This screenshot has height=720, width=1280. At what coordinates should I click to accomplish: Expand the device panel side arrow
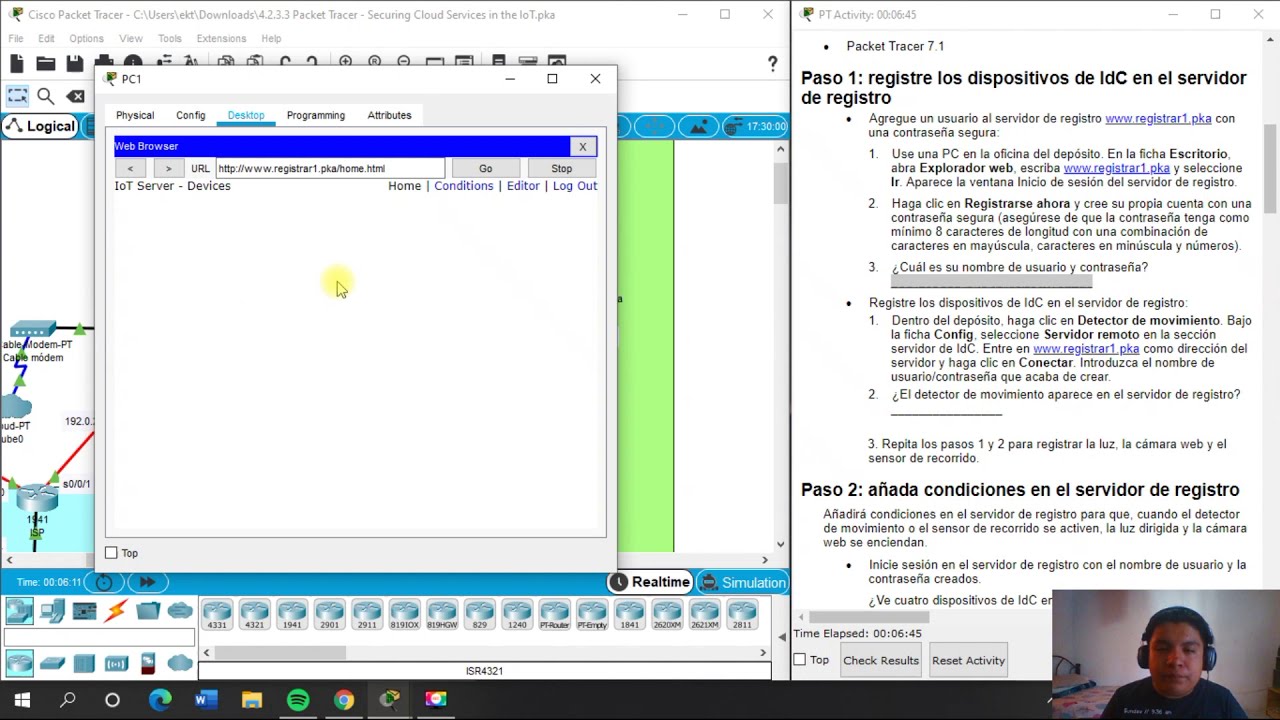point(783,636)
